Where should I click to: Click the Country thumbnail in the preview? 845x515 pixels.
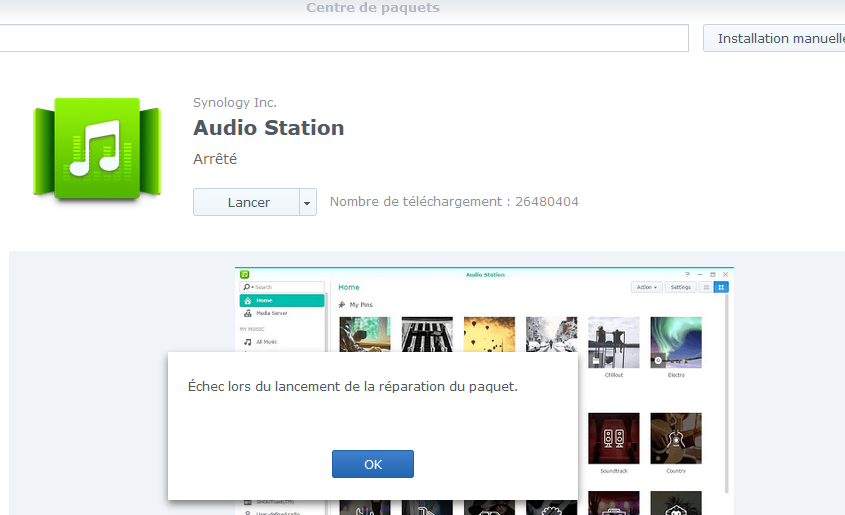click(x=676, y=439)
